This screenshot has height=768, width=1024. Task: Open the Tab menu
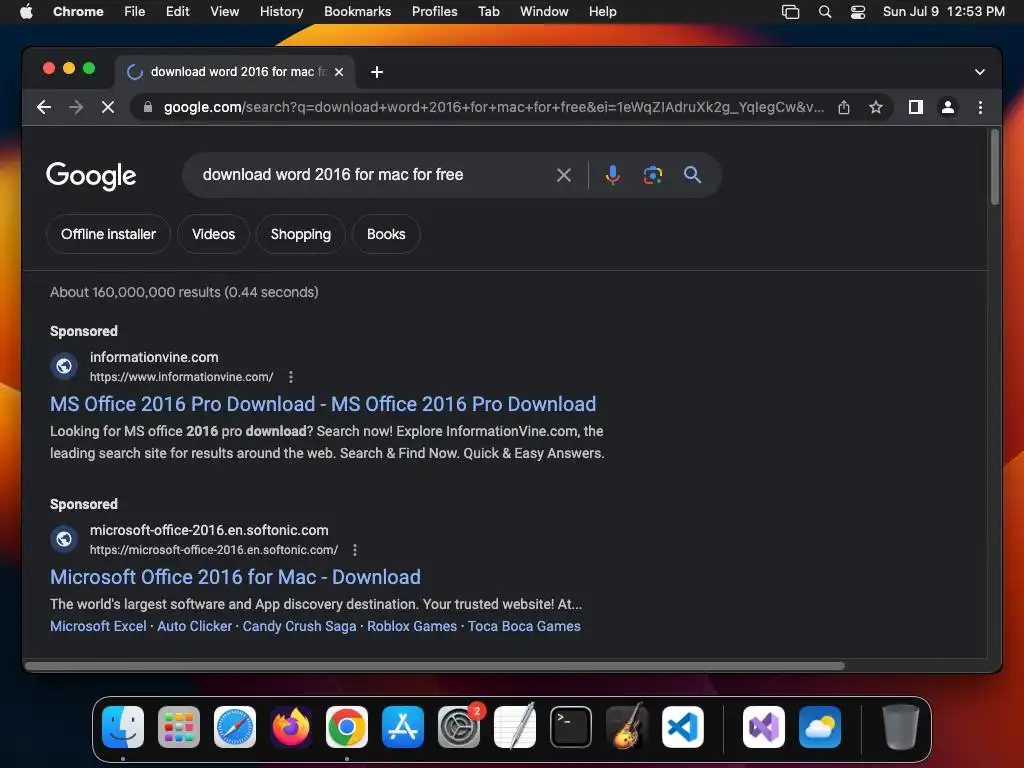[488, 12]
